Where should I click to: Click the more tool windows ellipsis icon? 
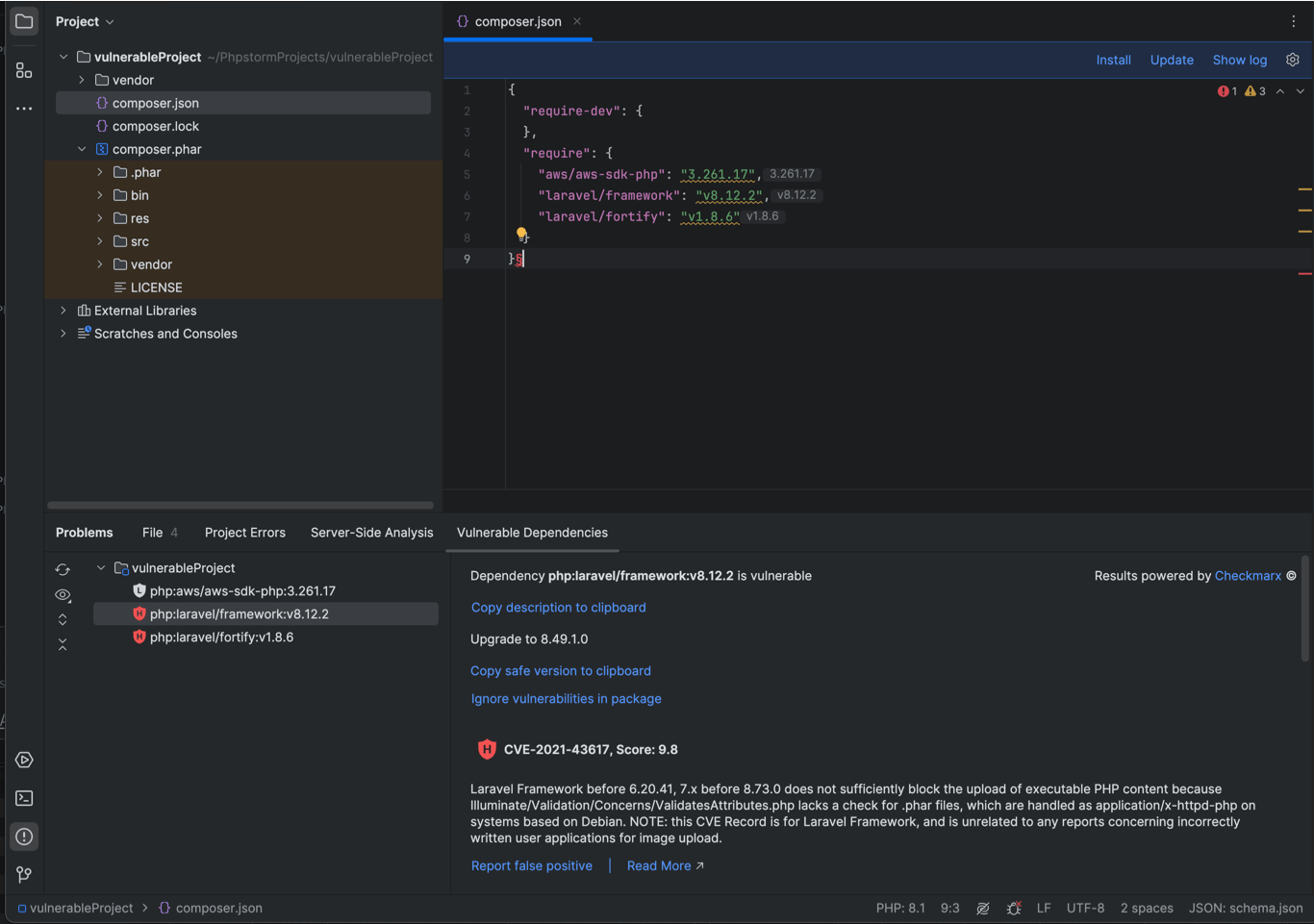click(24, 109)
